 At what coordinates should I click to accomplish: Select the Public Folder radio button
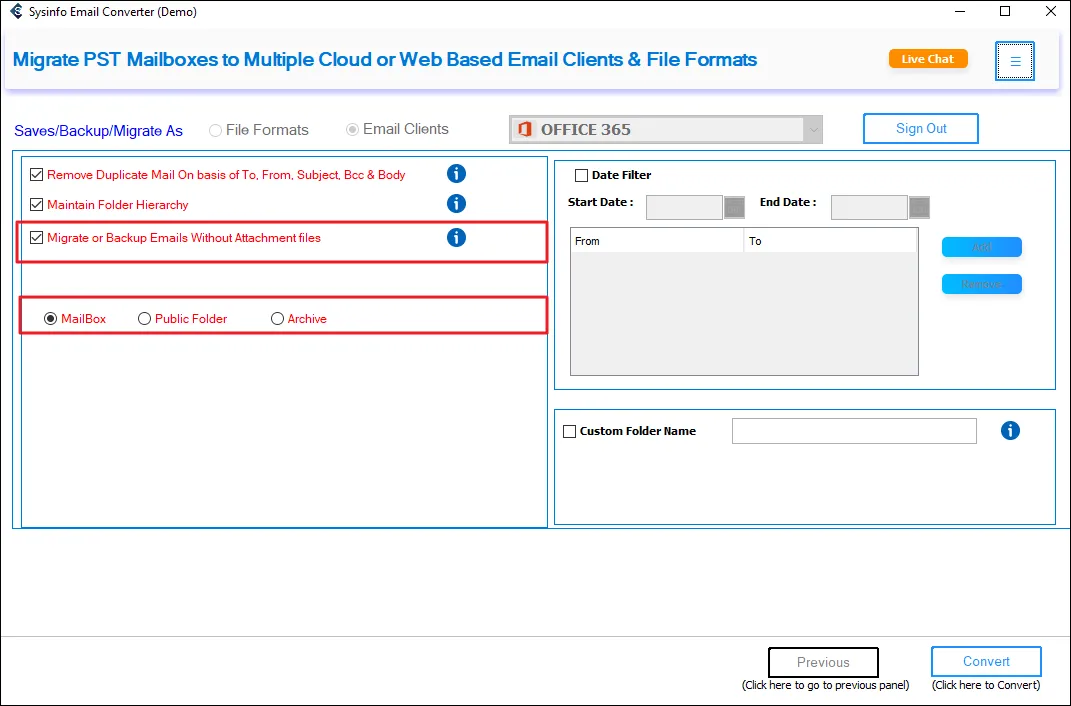pyautogui.click(x=145, y=319)
